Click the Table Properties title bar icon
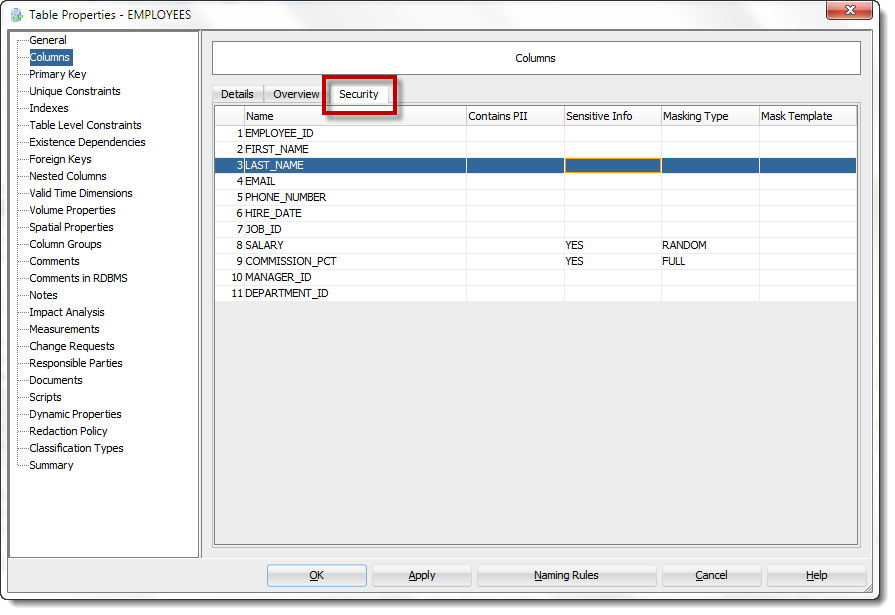 click(x=17, y=15)
